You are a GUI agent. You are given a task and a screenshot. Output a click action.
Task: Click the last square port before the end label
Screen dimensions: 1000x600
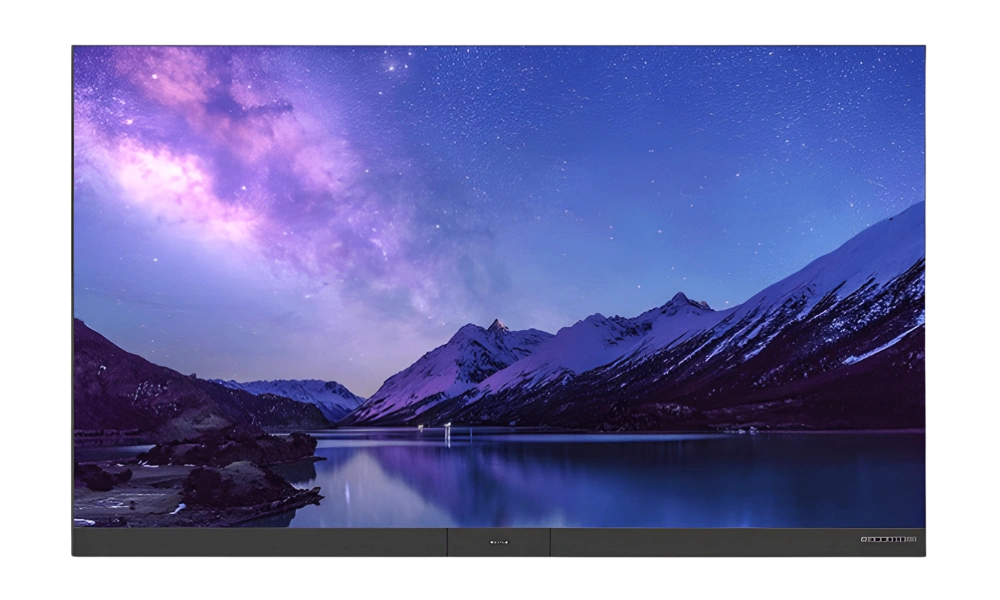point(903,539)
